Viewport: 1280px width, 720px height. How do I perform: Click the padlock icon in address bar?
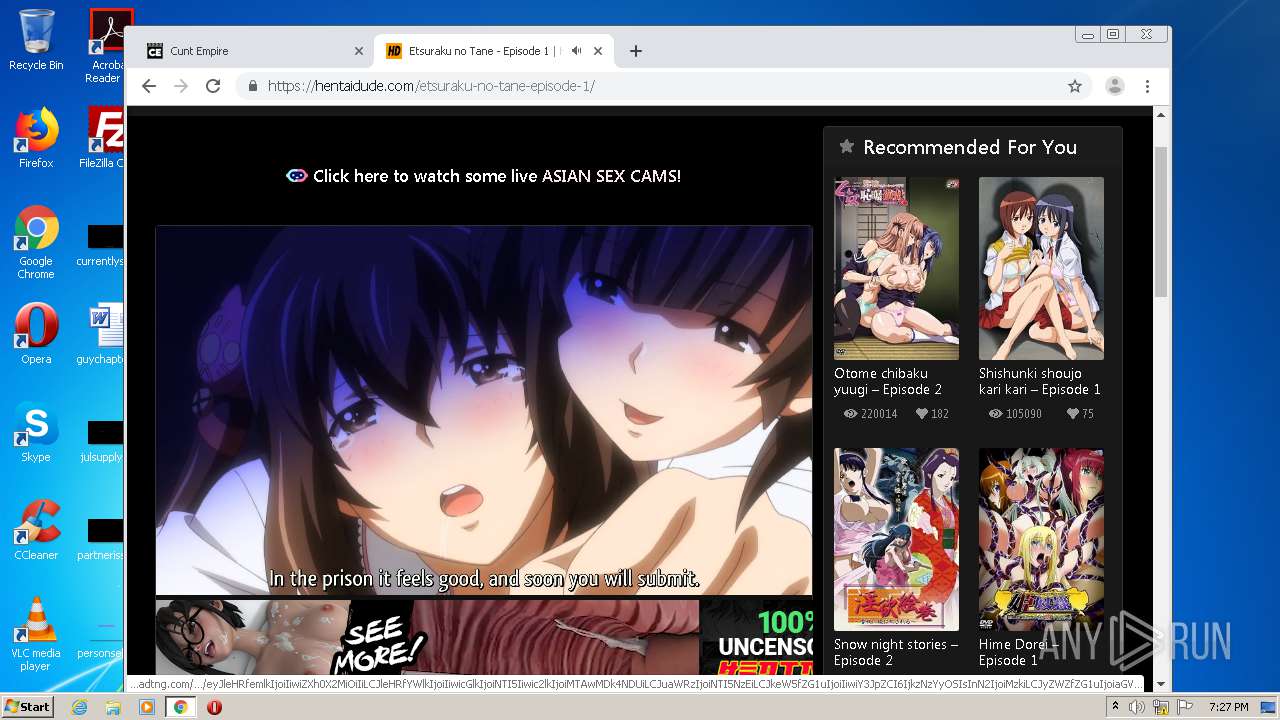253,86
